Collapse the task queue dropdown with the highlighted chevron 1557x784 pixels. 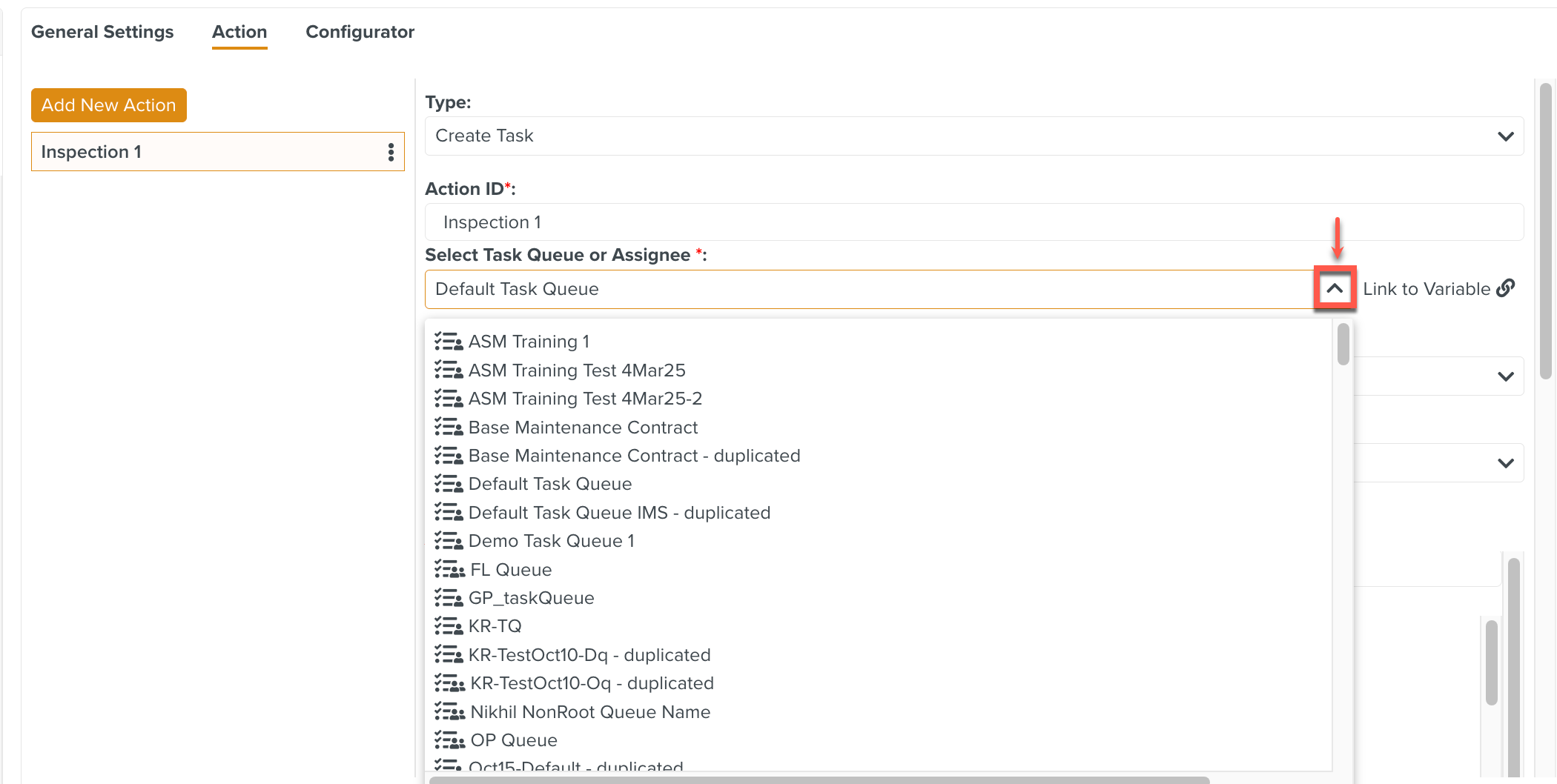1335,288
